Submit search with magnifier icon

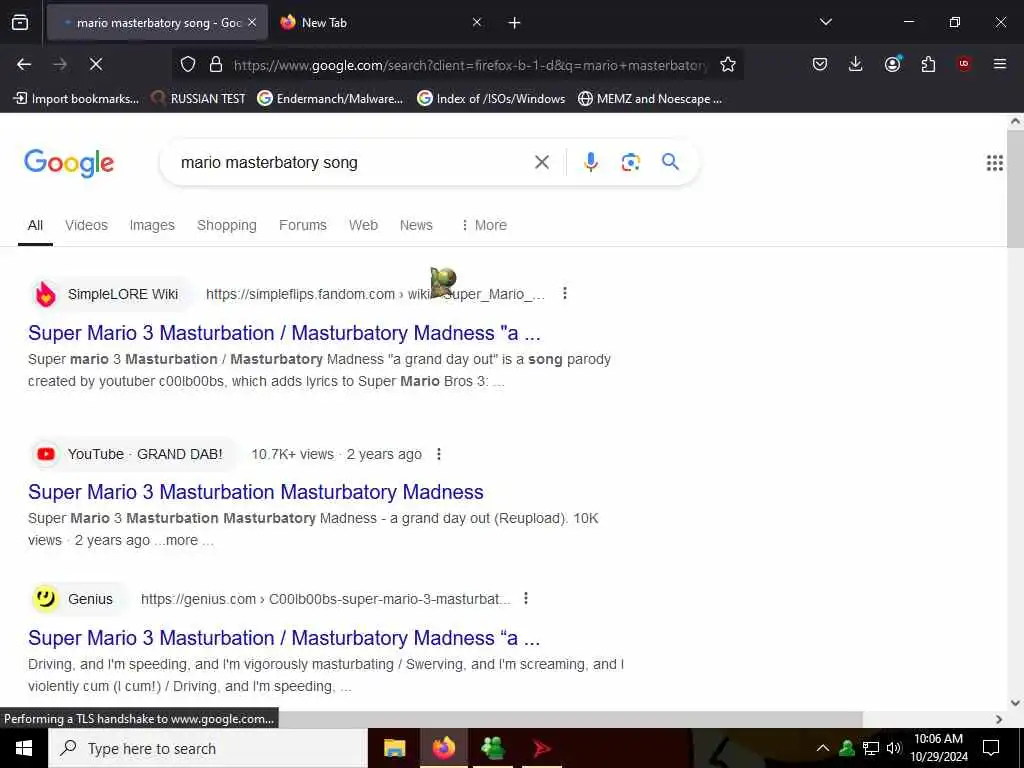click(670, 162)
